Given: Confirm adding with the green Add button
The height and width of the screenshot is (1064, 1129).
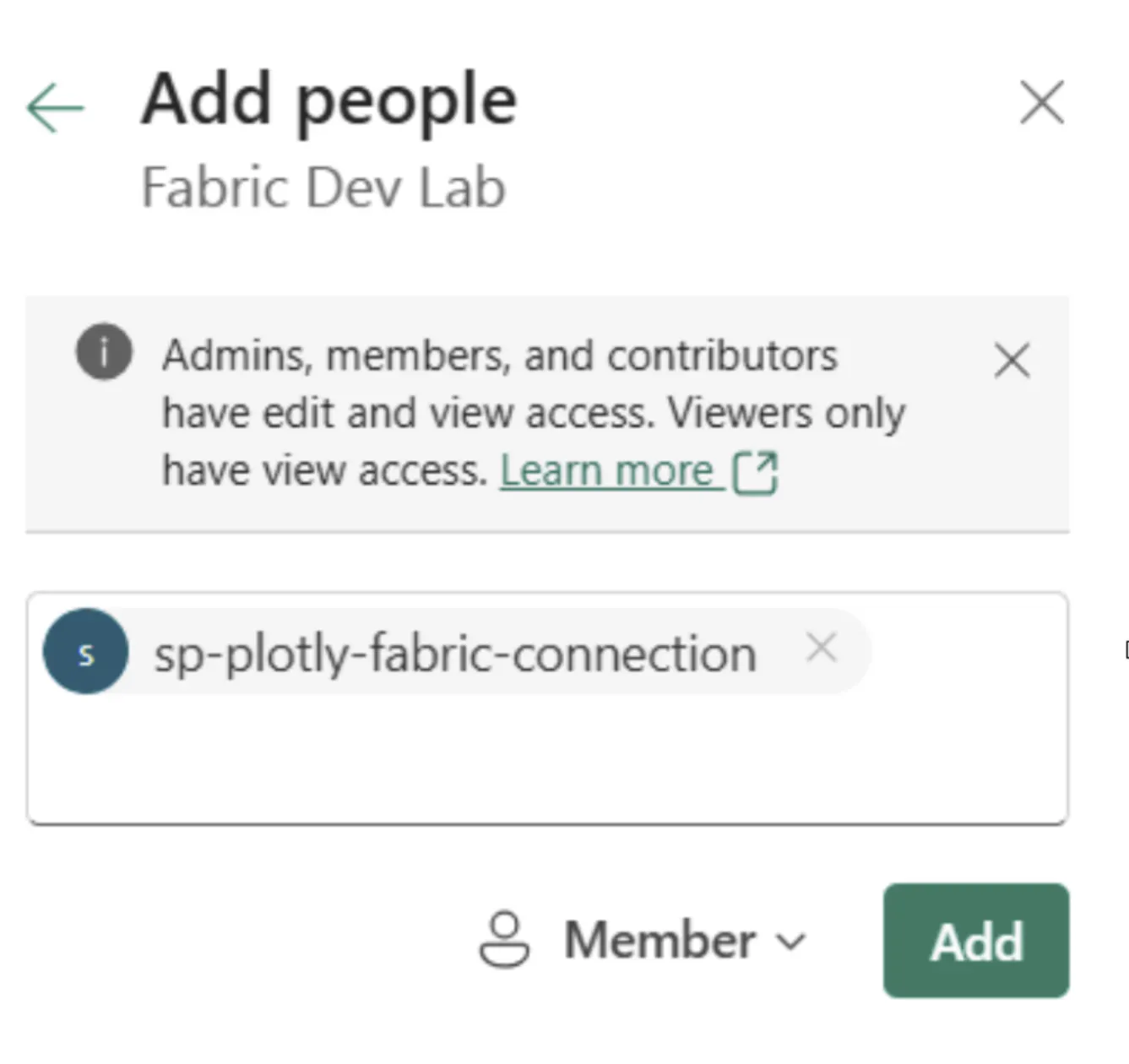Looking at the screenshot, I should point(975,942).
